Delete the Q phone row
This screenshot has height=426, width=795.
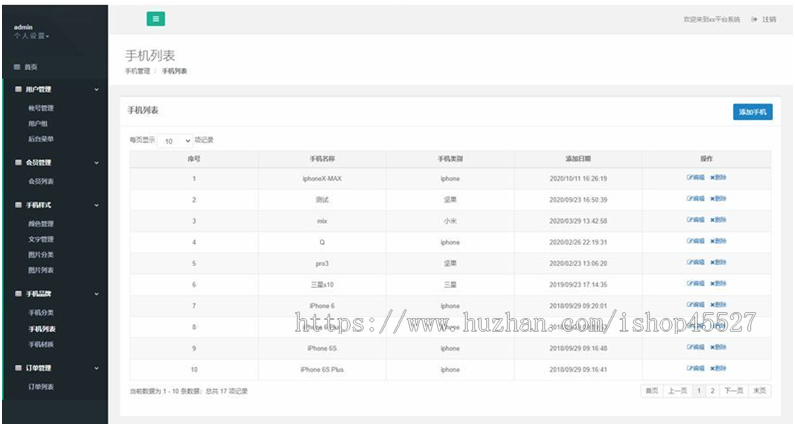tap(718, 241)
